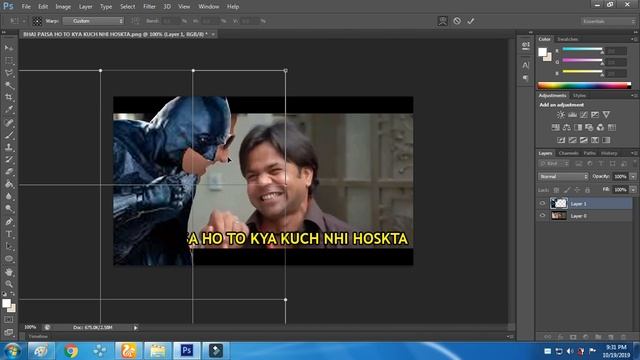Open Google Chrome from taskbar

point(71,351)
